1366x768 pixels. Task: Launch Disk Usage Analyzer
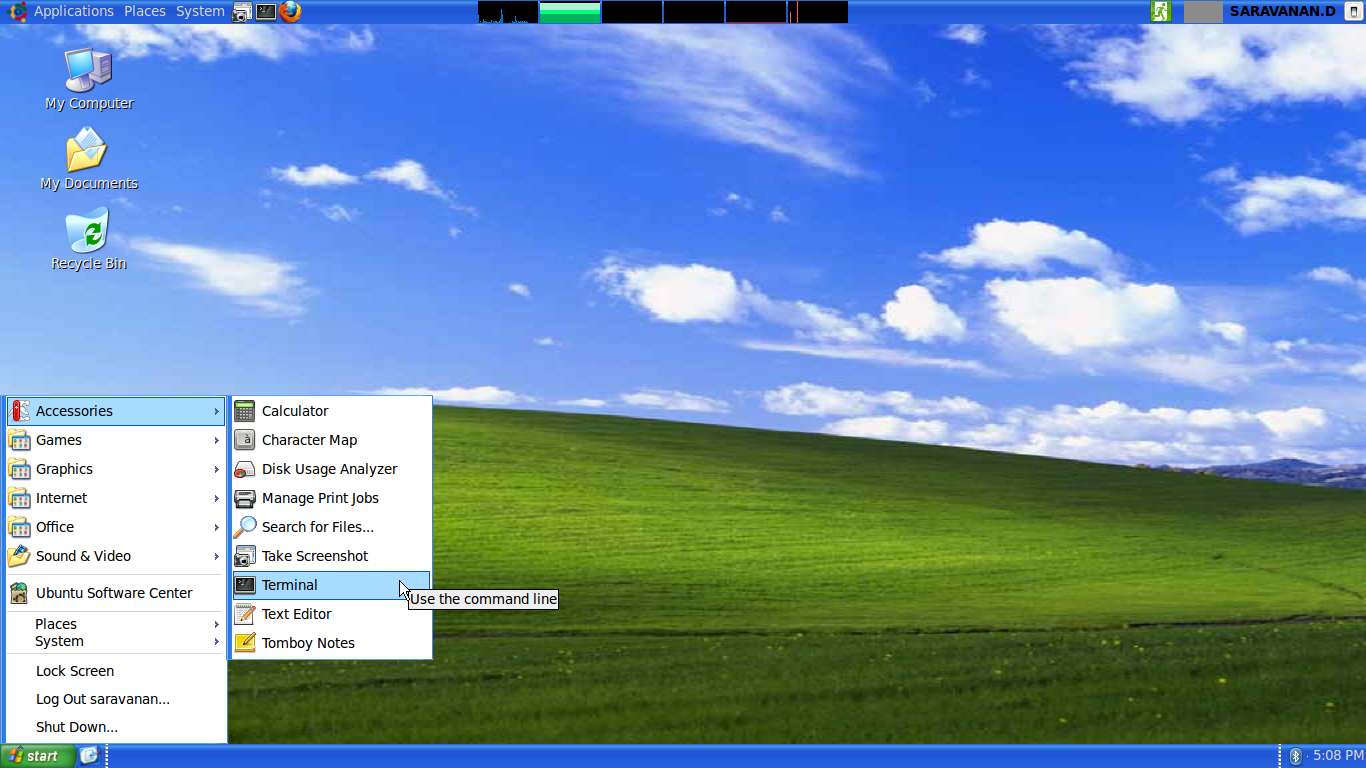pos(331,469)
